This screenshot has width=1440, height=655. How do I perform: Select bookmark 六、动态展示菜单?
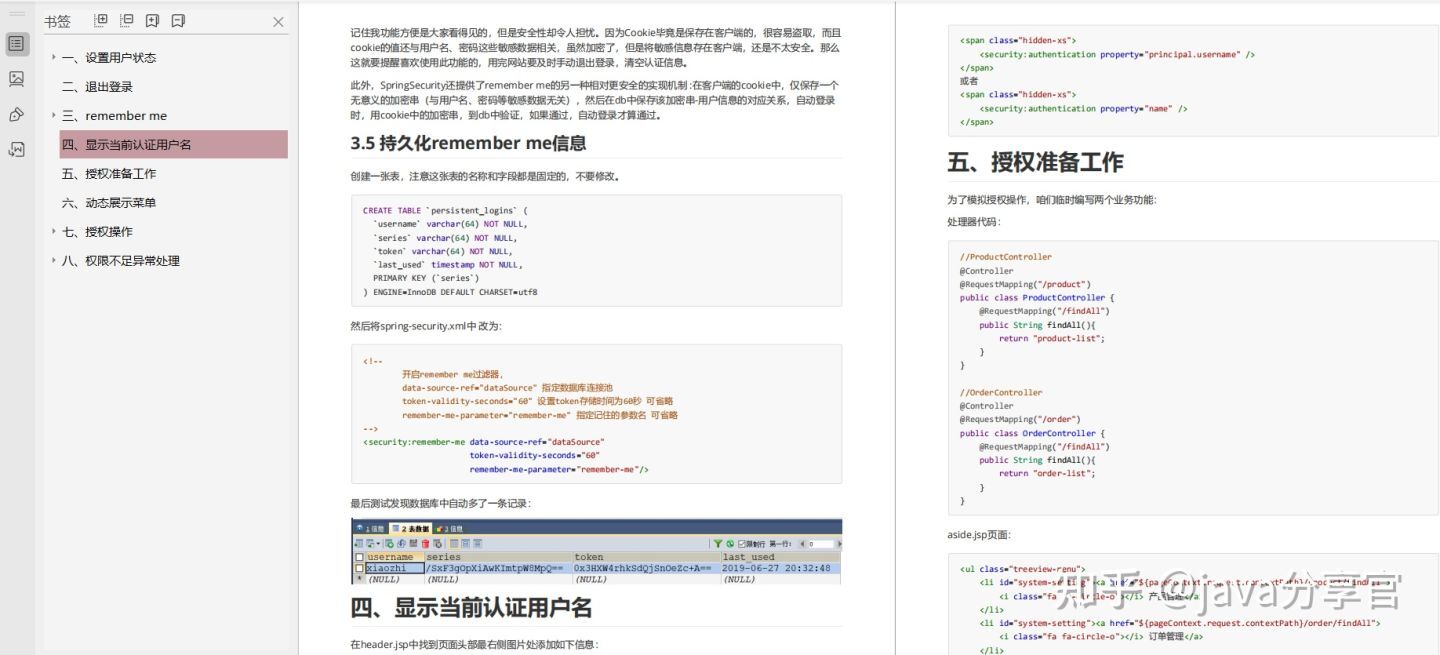click(118, 202)
